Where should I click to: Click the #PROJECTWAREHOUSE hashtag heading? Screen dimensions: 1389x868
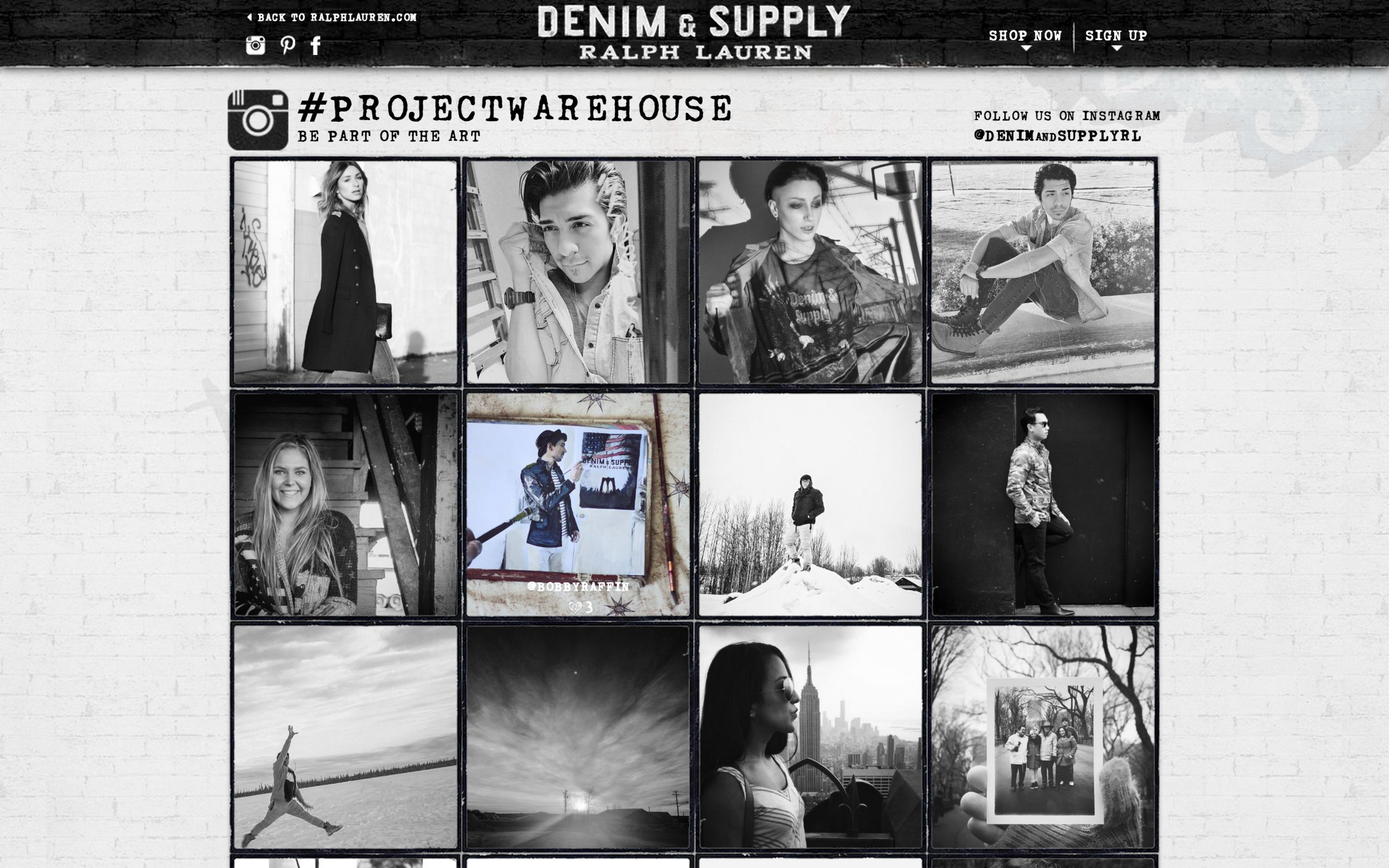(515, 108)
